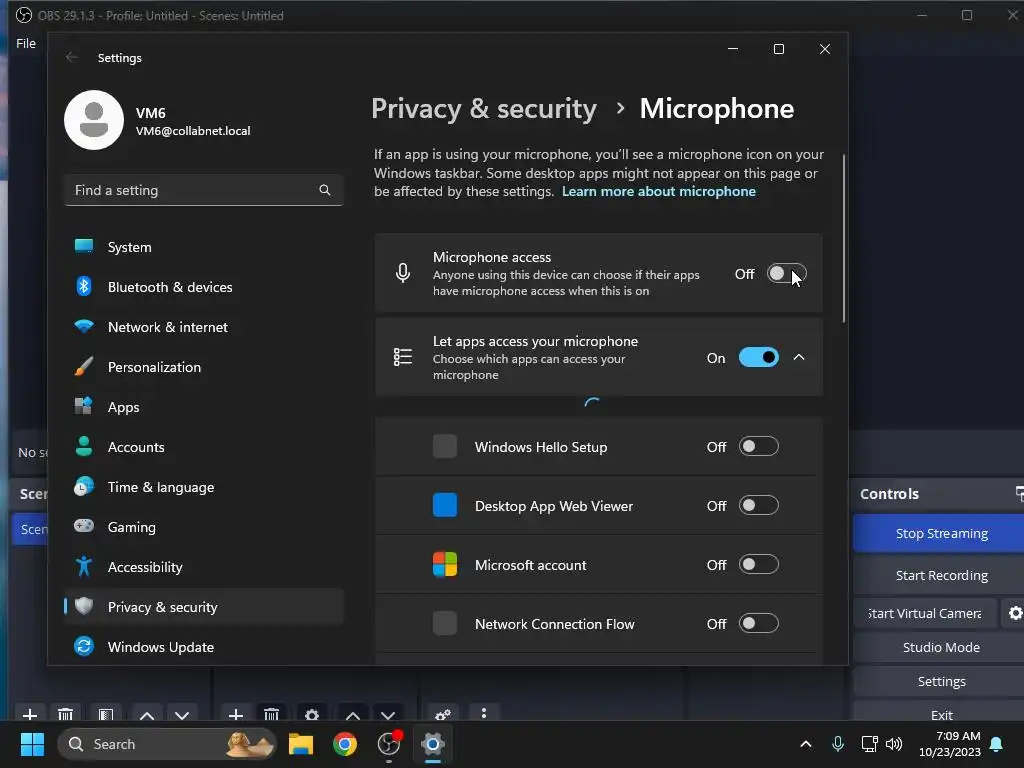Open Personalization category
1024x768 pixels.
click(x=203, y=367)
